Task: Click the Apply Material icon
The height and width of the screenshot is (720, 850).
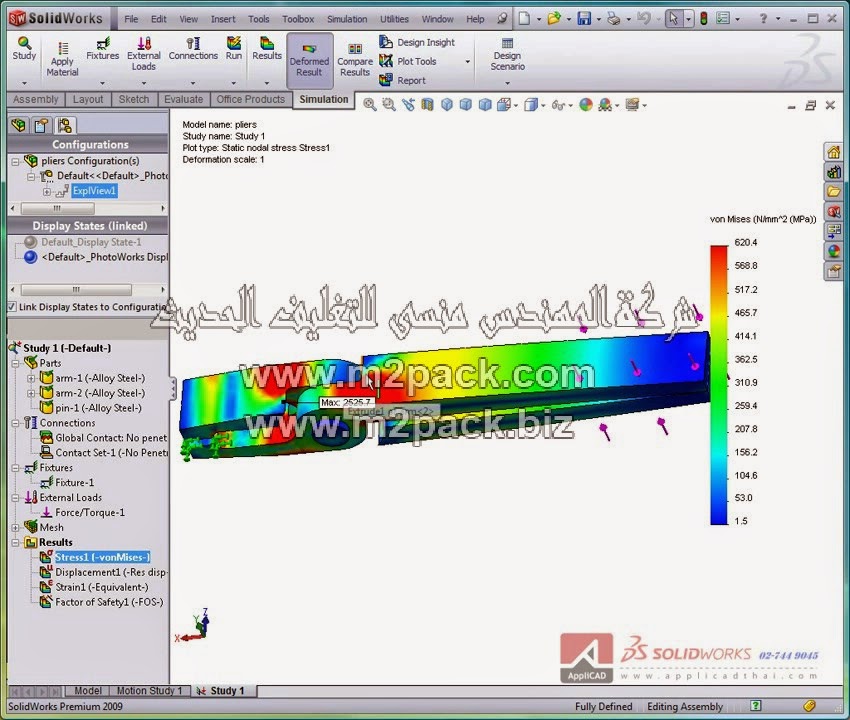Action: click(x=62, y=59)
